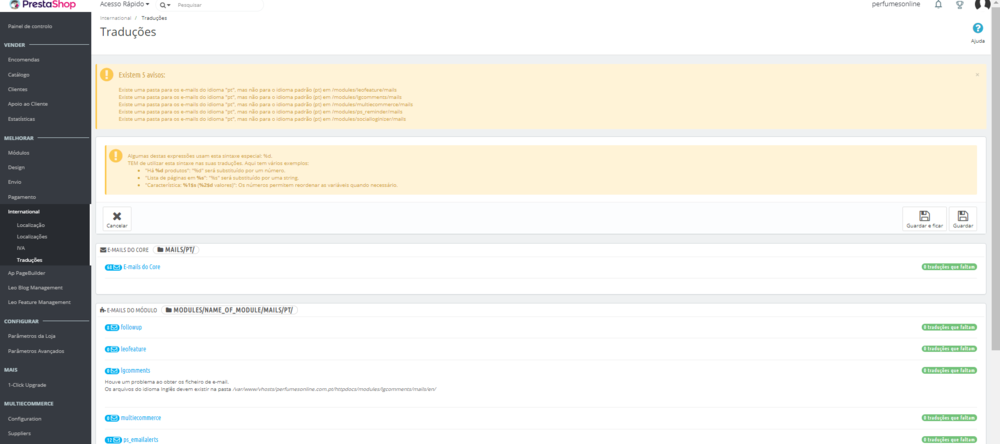This screenshot has height=444, width=1000.
Task: Expand E-mails do Core section
Action: 142,267
